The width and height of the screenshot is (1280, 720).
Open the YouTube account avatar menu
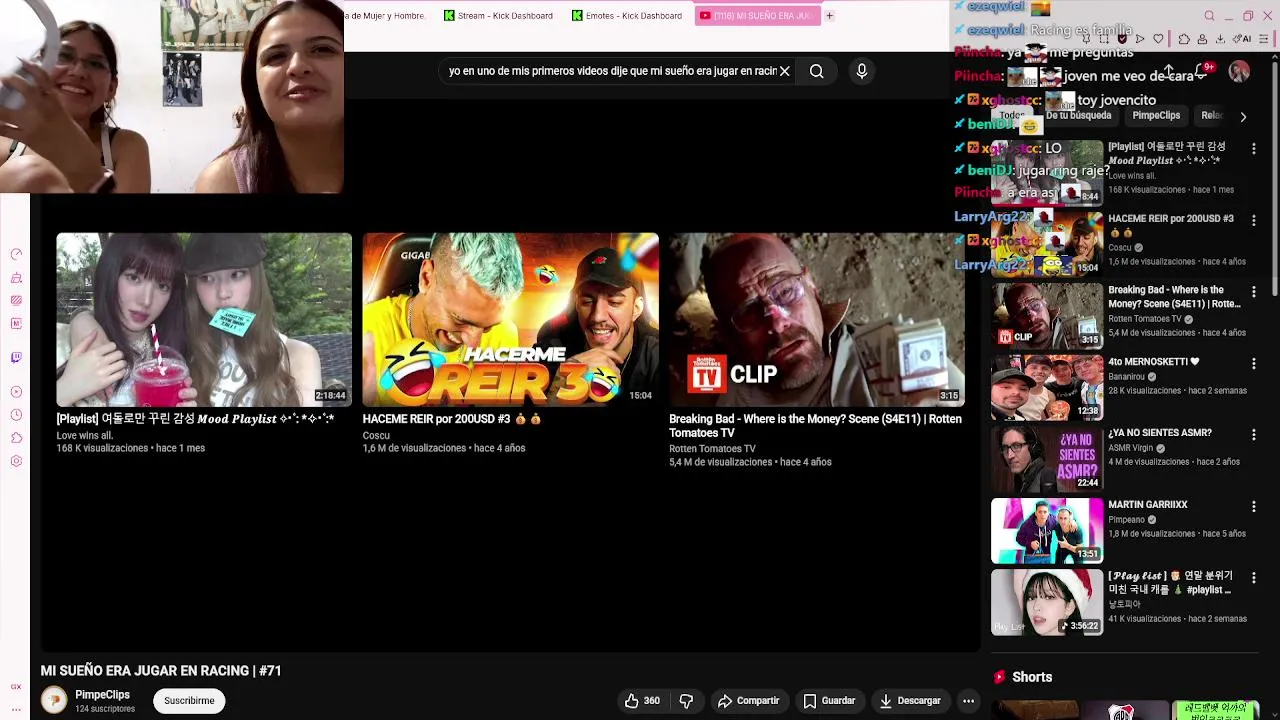[x=1239, y=72]
